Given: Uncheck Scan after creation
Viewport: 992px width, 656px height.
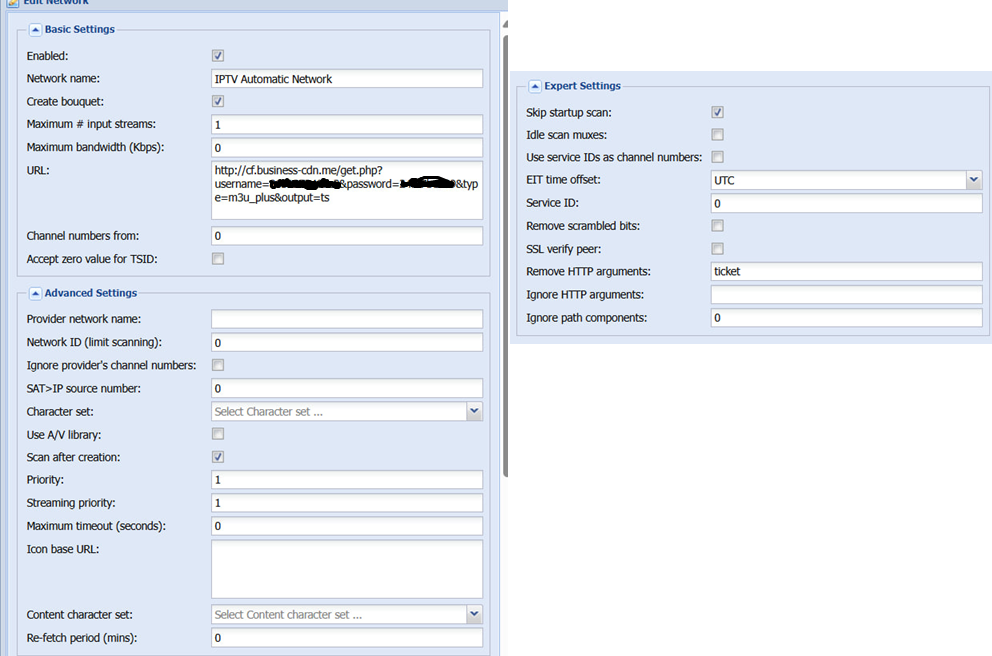Looking at the screenshot, I should 218,457.
